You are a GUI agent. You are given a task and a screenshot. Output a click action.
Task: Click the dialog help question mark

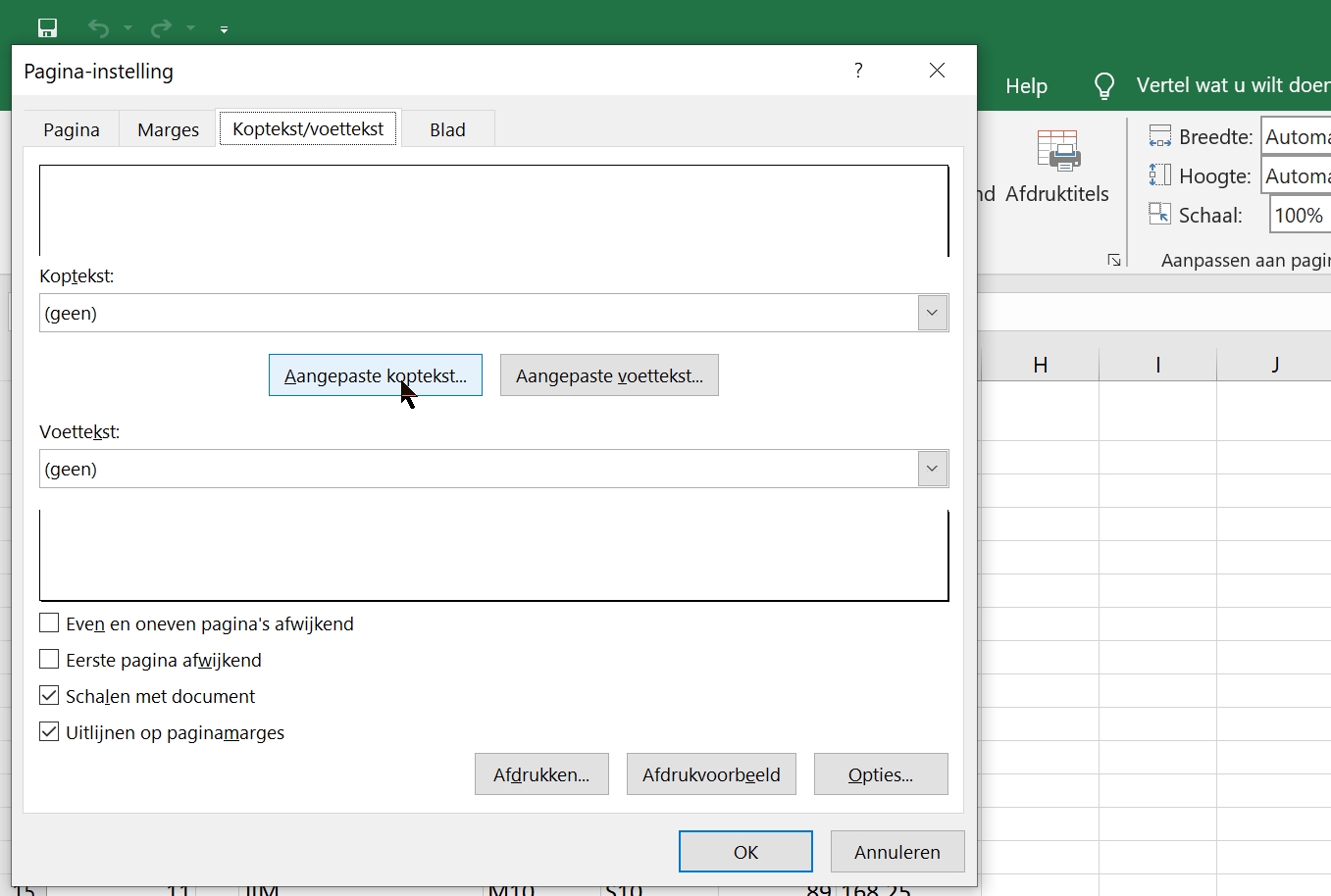pyautogui.click(x=858, y=71)
